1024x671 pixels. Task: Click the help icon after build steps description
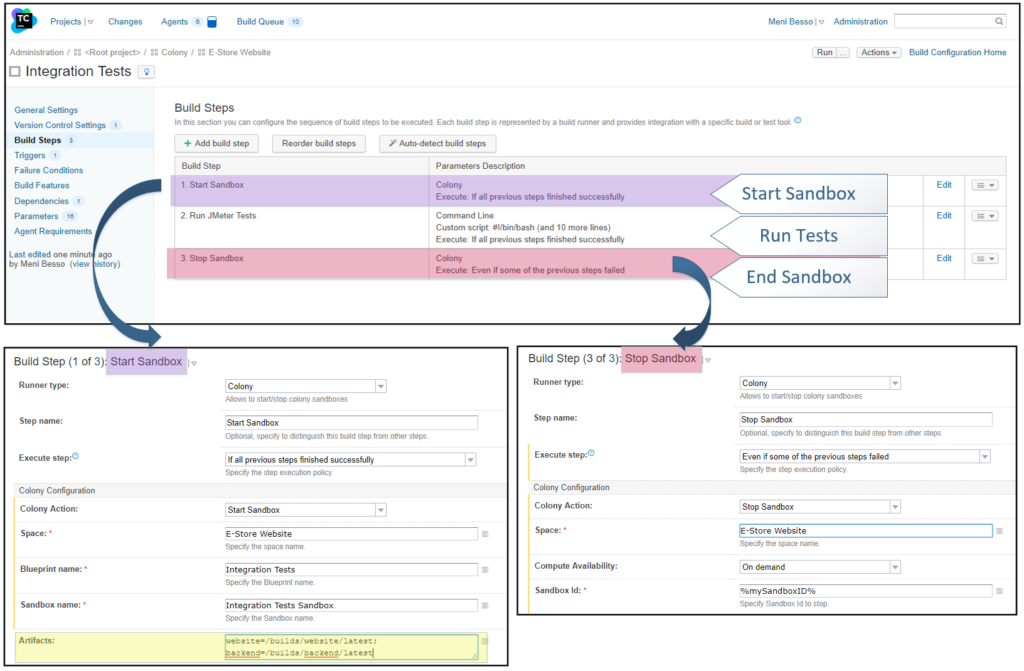797,121
